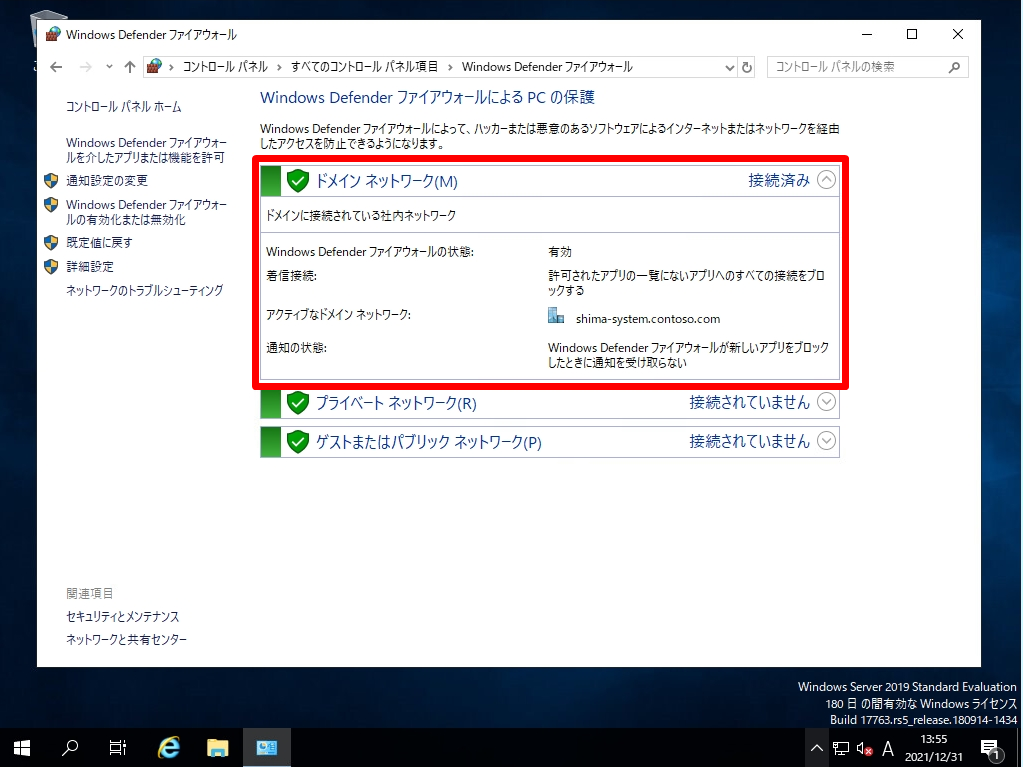Go back using the Back arrow
This screenshot has width=1023, height=767.
56,67
